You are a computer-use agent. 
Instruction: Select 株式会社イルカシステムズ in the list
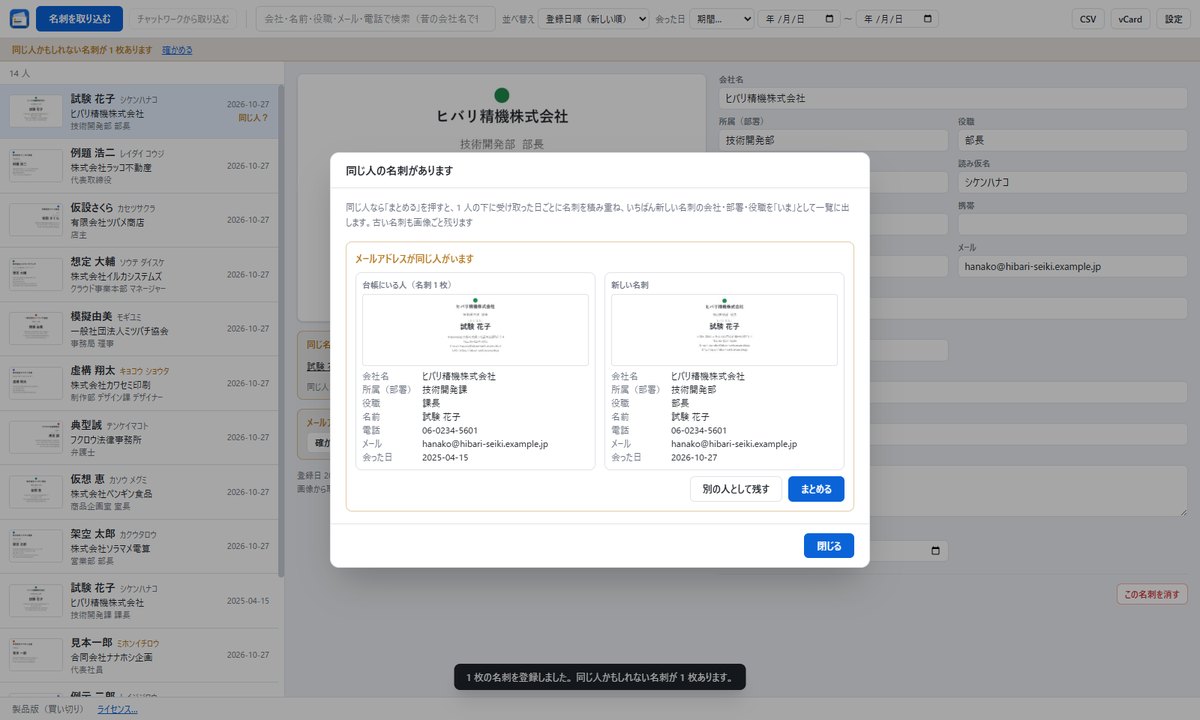[116, 276]
